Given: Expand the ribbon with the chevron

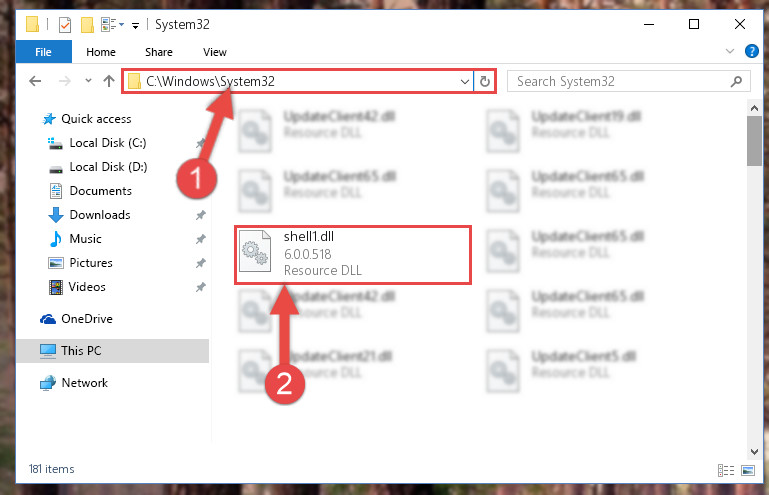Looking at the screenshot, I should click(730, 51).
